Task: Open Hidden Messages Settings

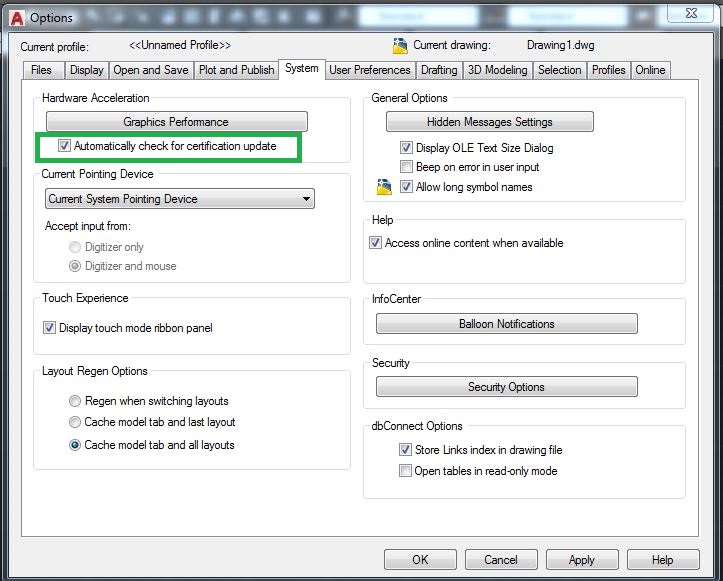Action: pyautogui.click(x=490, y=122)
